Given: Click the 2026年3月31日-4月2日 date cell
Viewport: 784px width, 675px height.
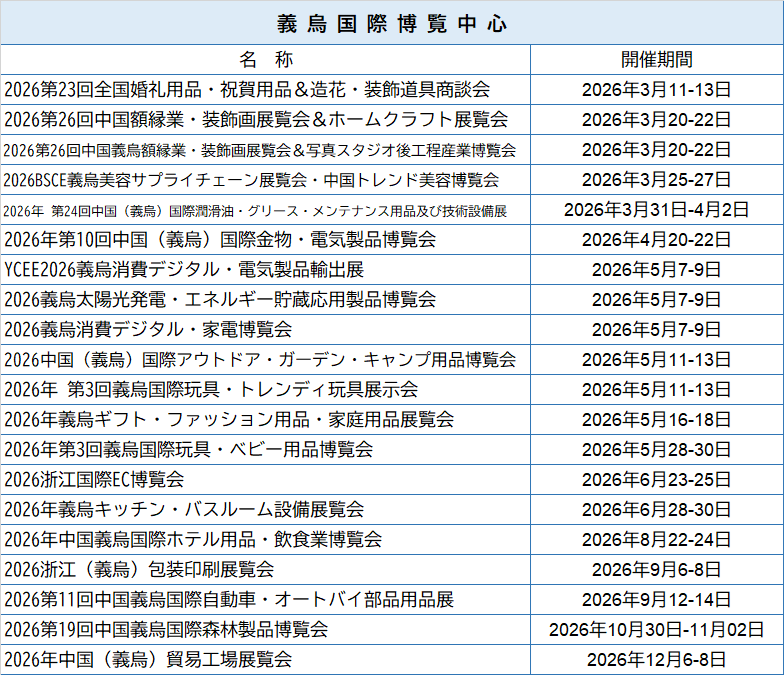Looking at the screenshot, I should 656,210.
